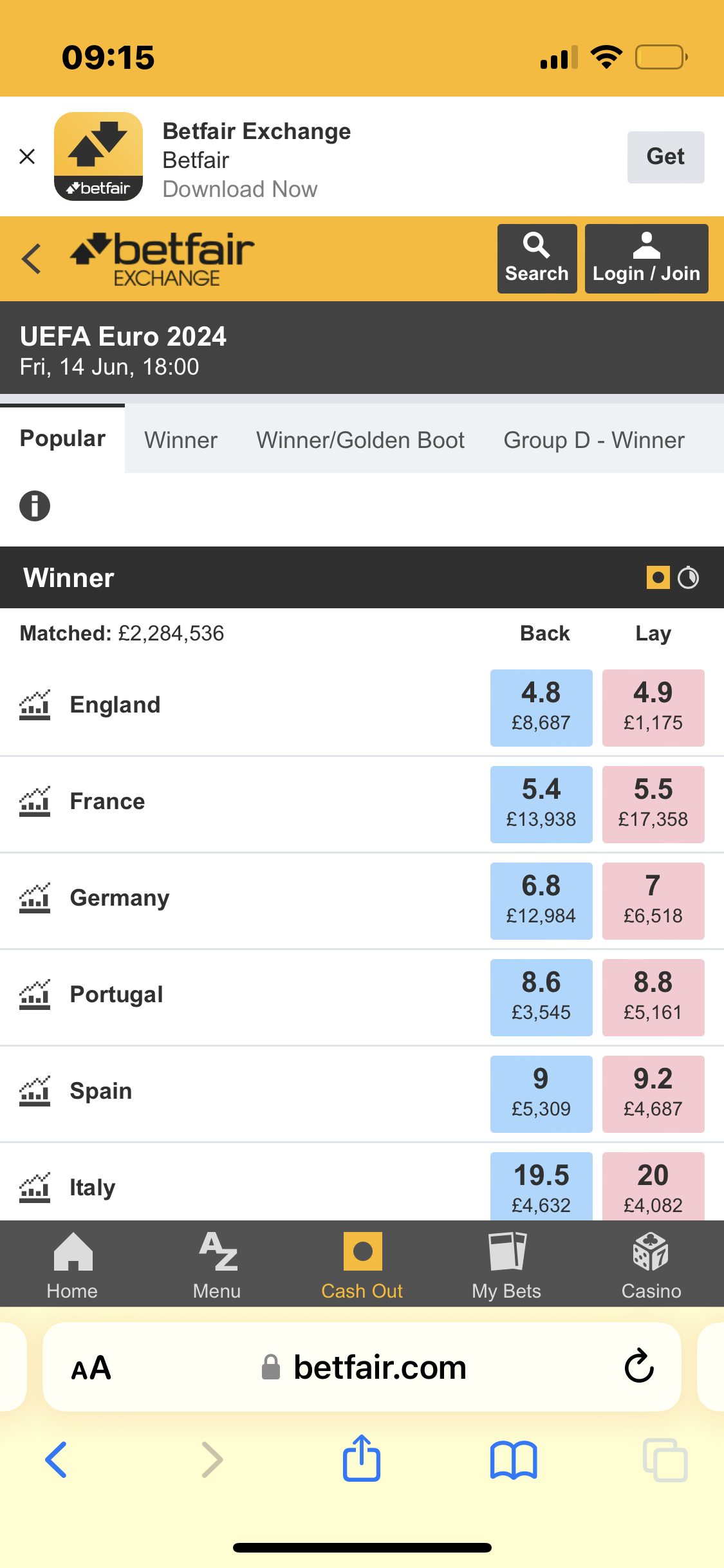Tap the Safari share icon
The width and height of the screenshot is (724, 1568).
(x=362, y=1459)
